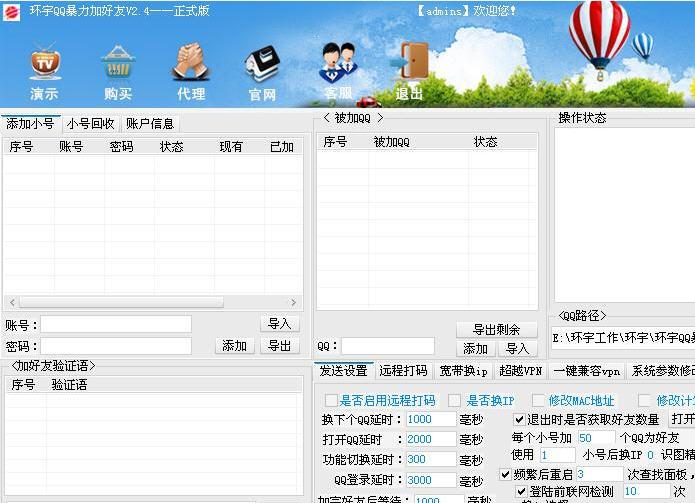The width and height of the screenshot is (695, 503).
Task: Select the 宽带换ip settings tab
Action: (x=463, y=371)
